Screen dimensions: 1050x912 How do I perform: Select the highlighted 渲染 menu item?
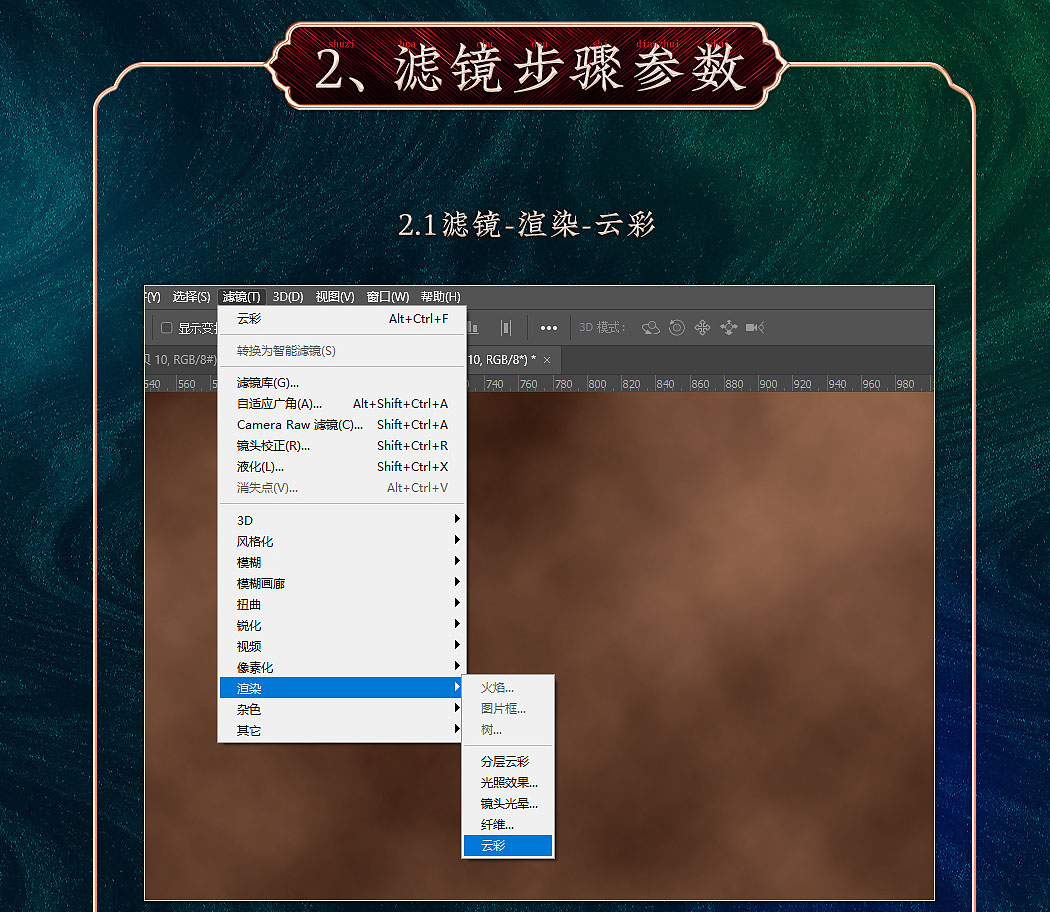tap(342, 688)
